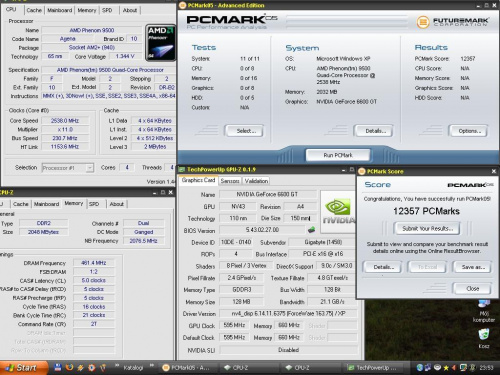Open the Mainboard tab in top CPU-Z

pos(59,10)
